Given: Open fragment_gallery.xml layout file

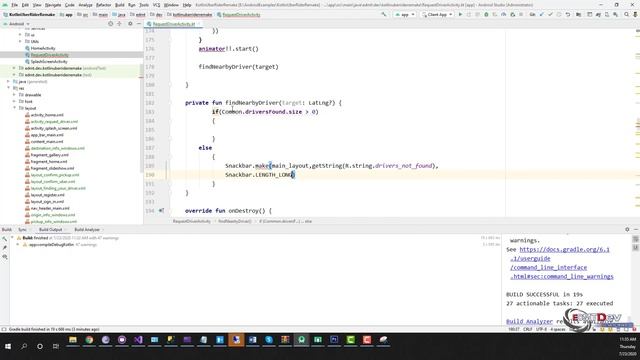Looking at the screenshot, I should pyautogui.click(x=49, y=155).
